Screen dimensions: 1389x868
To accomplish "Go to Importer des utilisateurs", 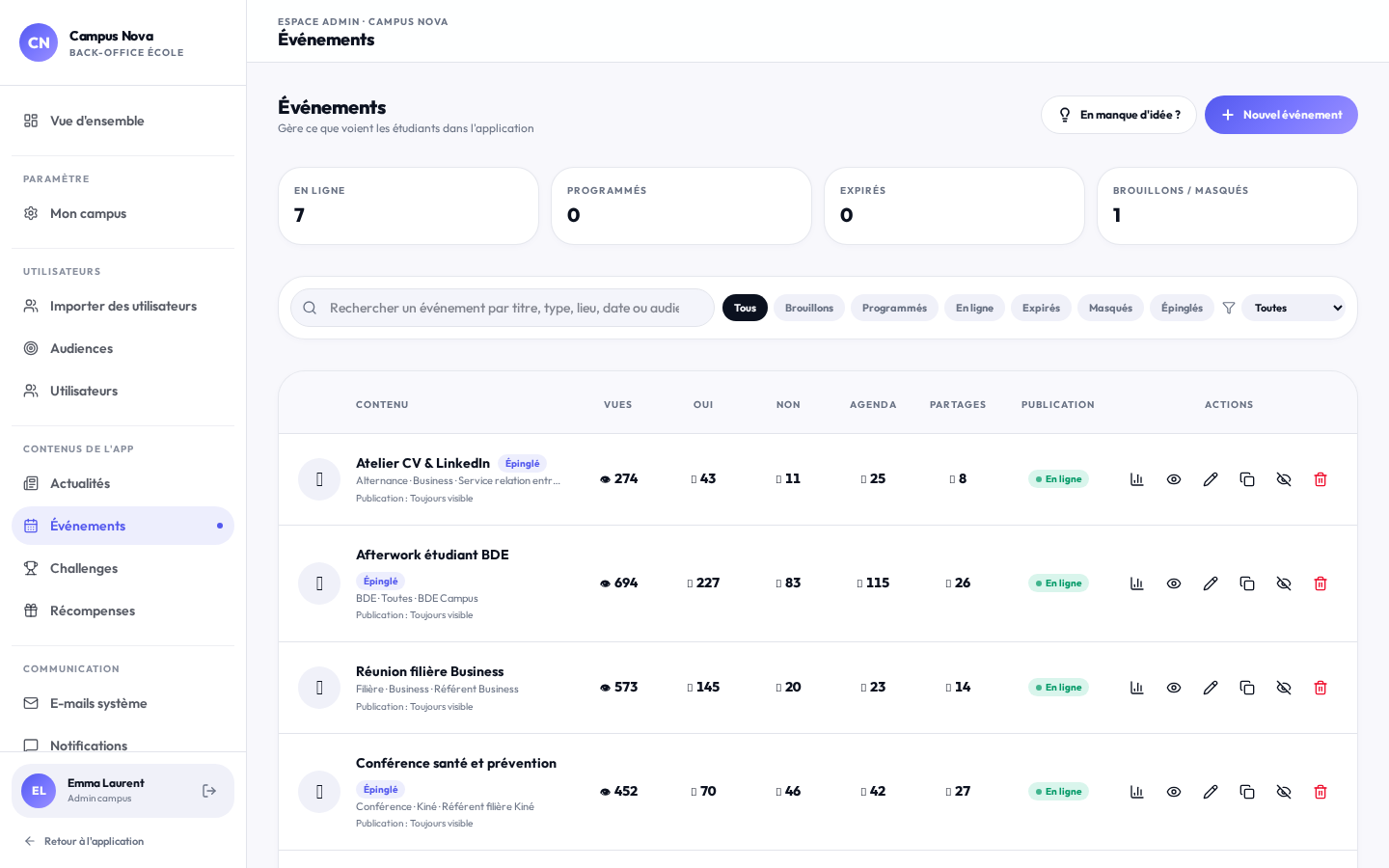I will click(x=123, y=306).
